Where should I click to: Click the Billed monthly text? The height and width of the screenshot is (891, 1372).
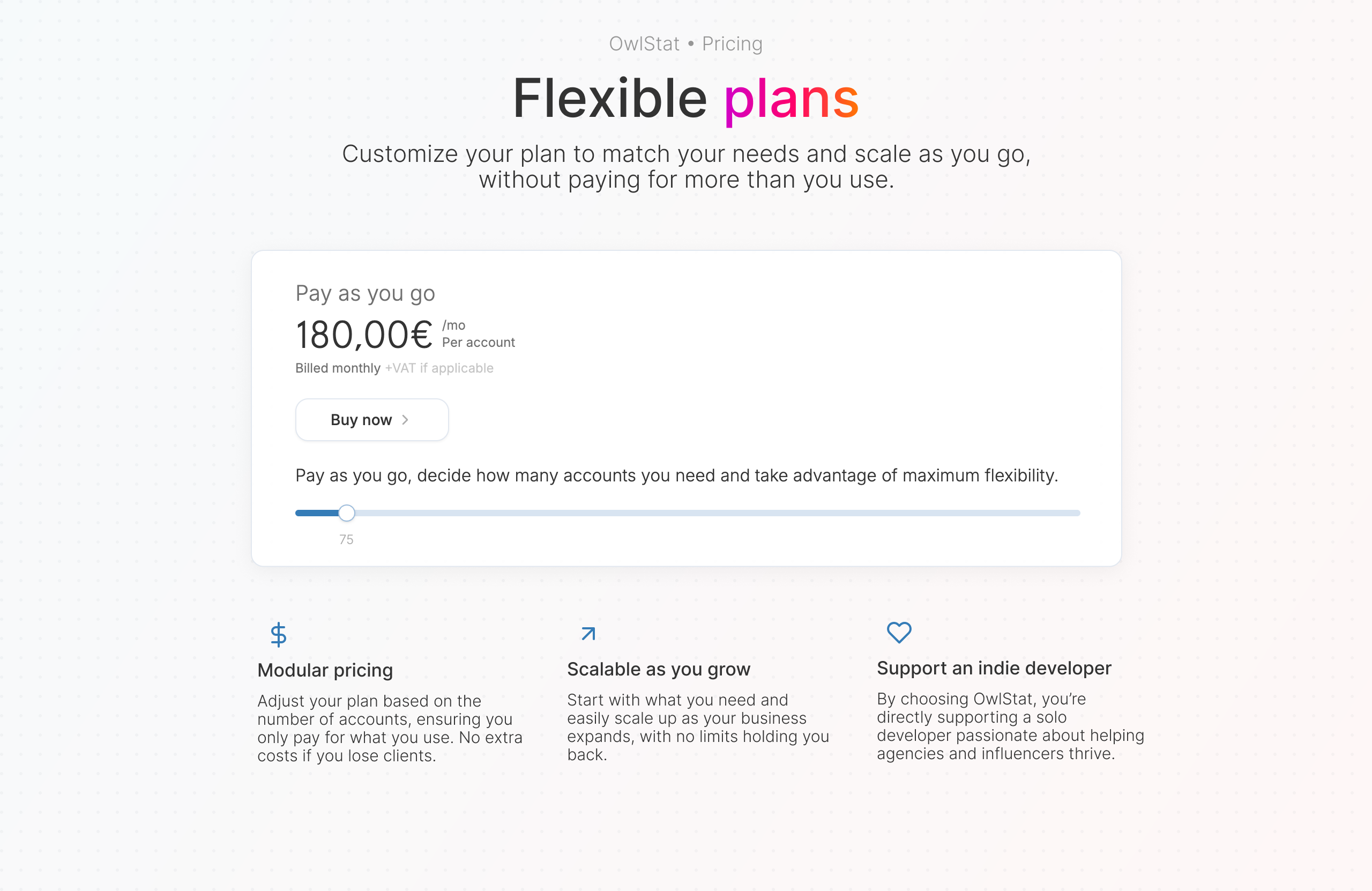[x=338, y=368]
